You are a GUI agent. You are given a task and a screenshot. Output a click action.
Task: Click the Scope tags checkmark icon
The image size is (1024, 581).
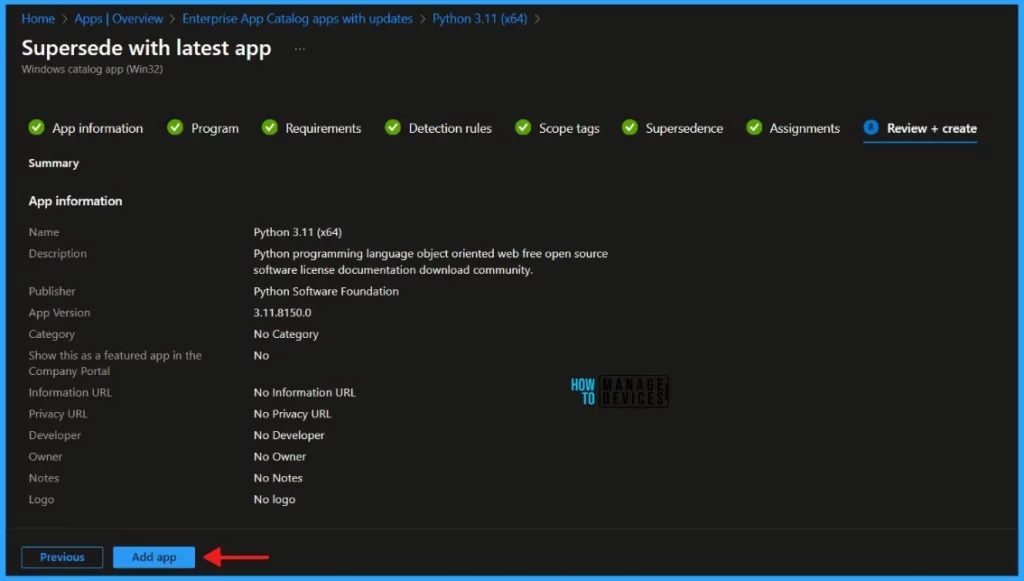click(x=523, y=127)
